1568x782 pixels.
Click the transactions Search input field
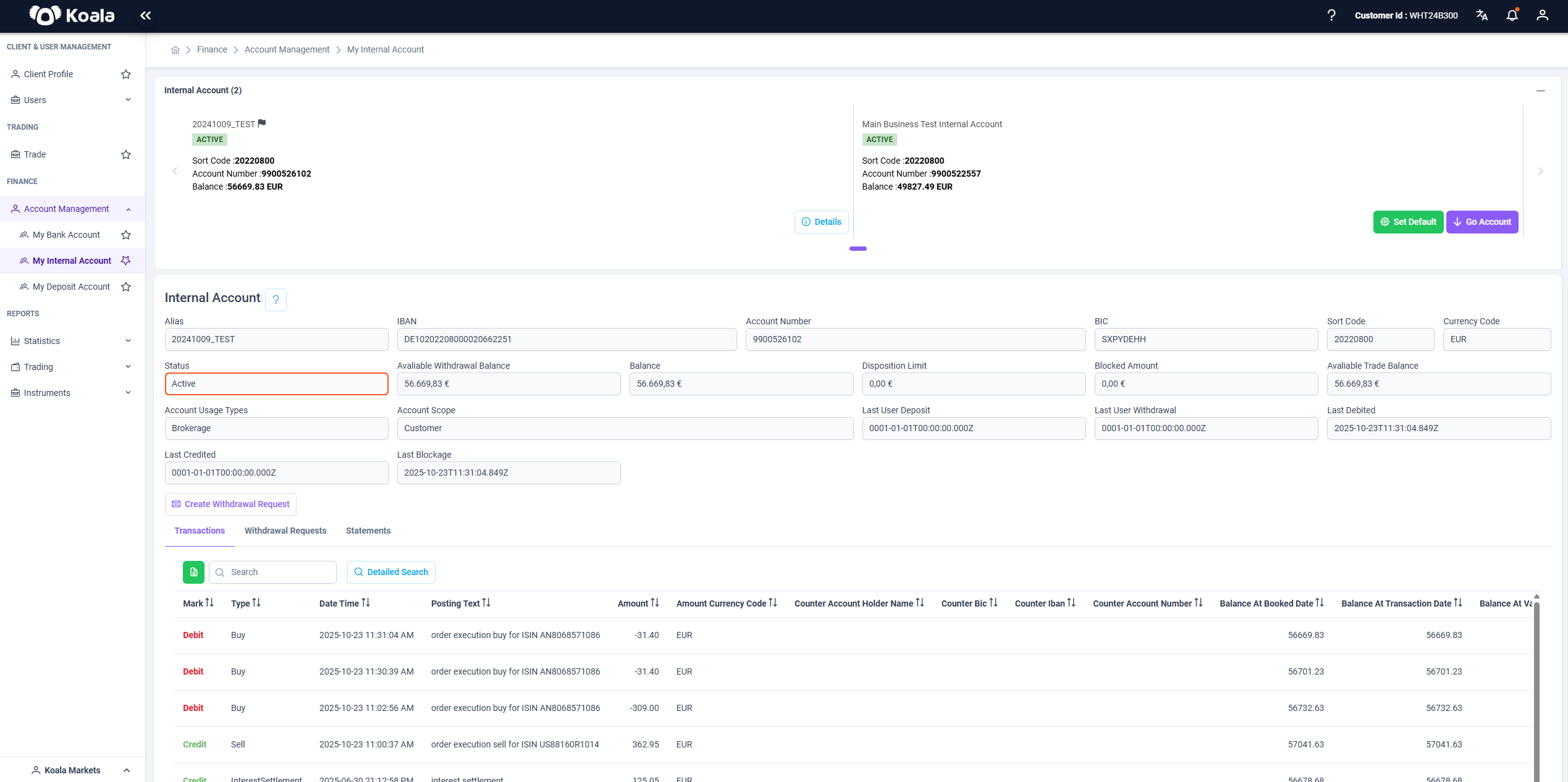(272, 572)
